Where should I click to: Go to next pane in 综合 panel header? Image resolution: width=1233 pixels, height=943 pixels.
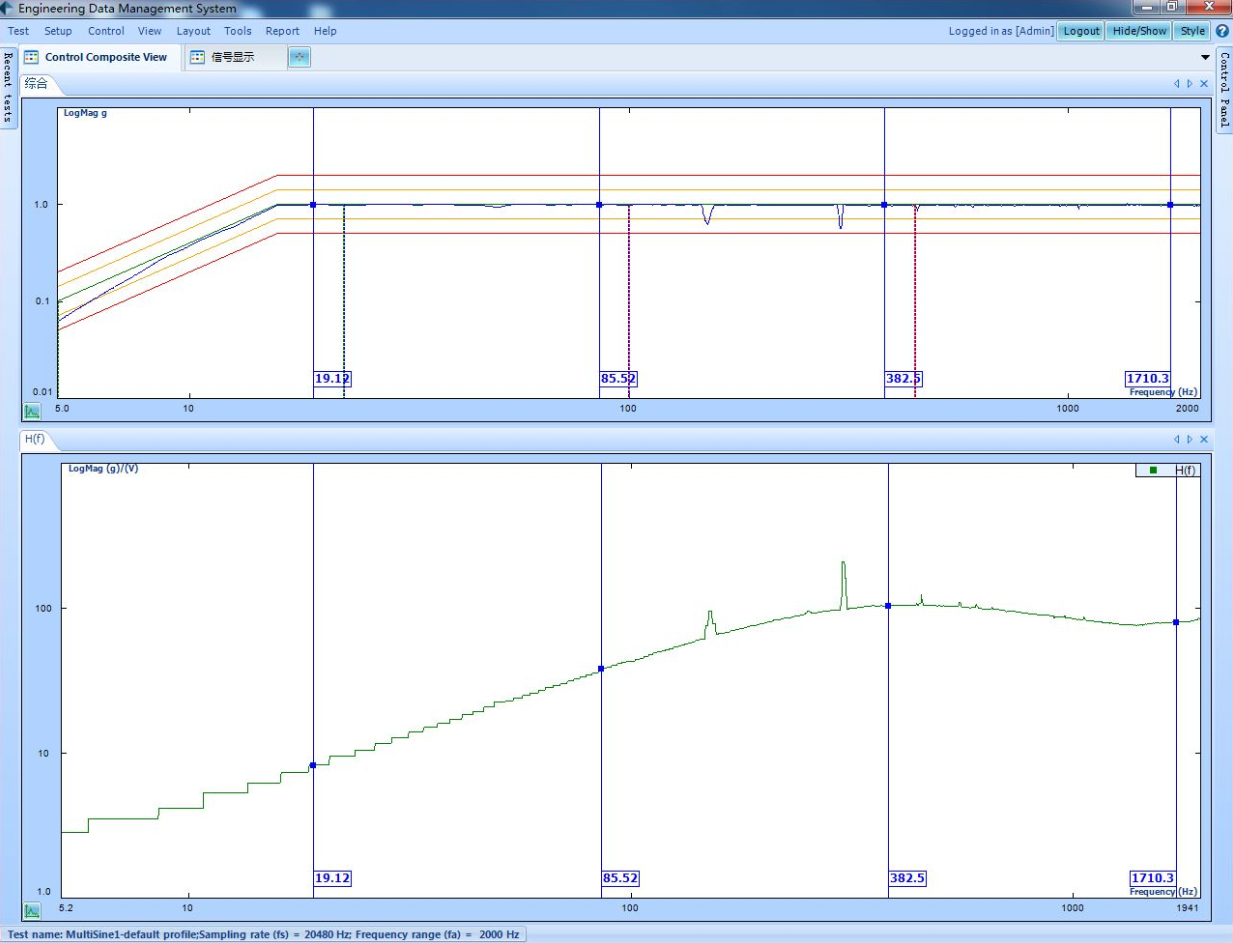(x=1190, y=84)
